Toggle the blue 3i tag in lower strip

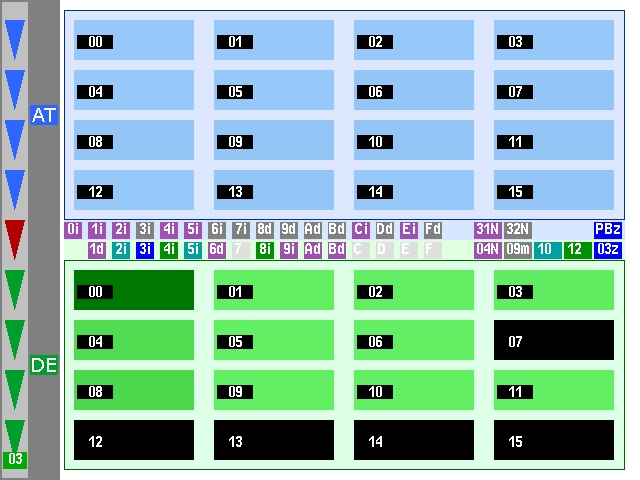click(145, 249)
